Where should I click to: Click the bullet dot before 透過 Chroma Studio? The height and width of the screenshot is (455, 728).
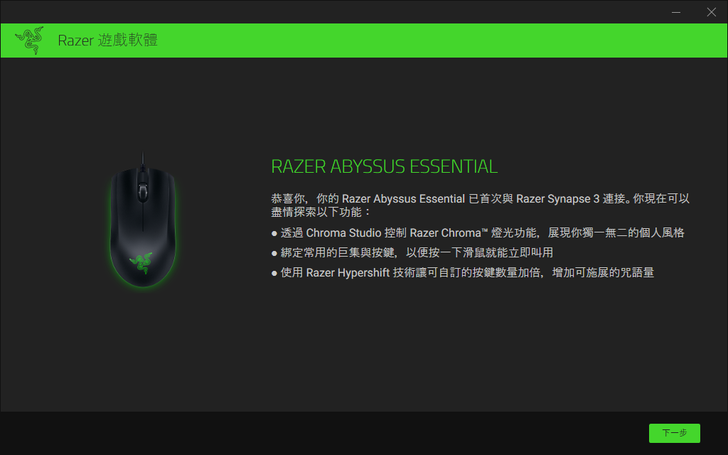(274, 234)
